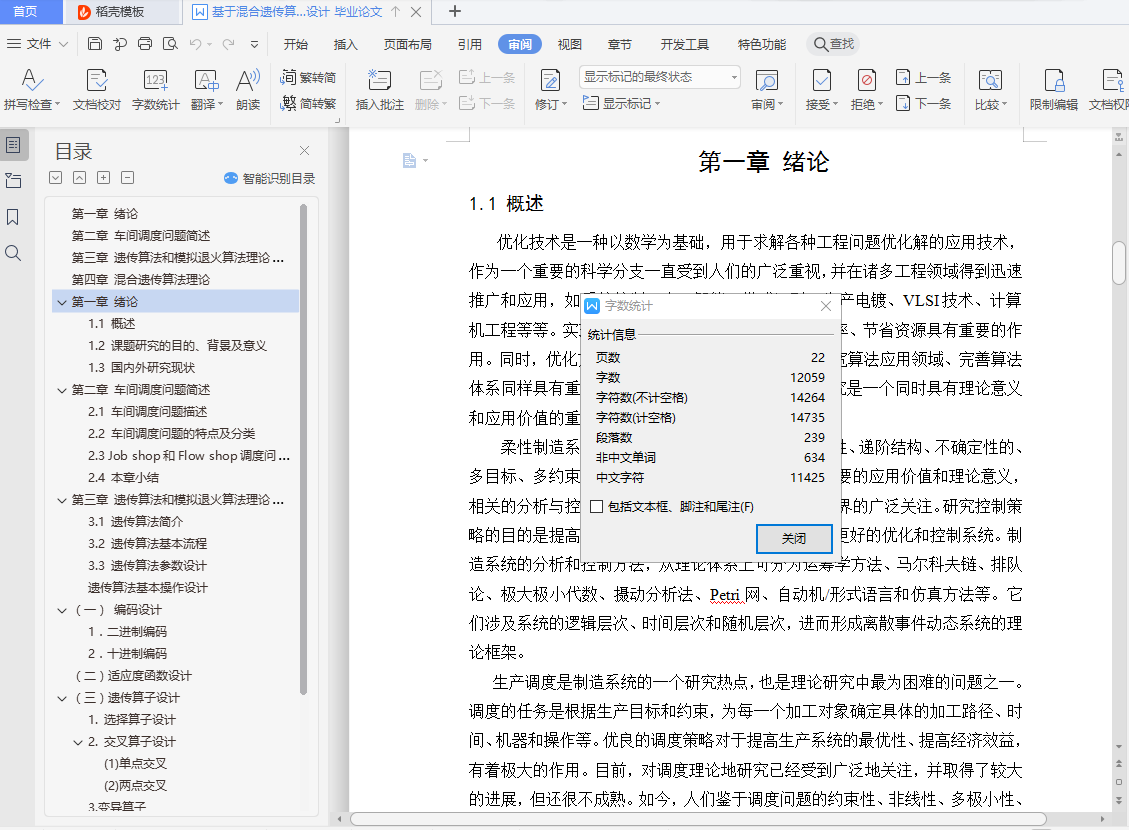Convert text with 繁转简
Viewport: 1129px width, 830px height.
point(308,78)
